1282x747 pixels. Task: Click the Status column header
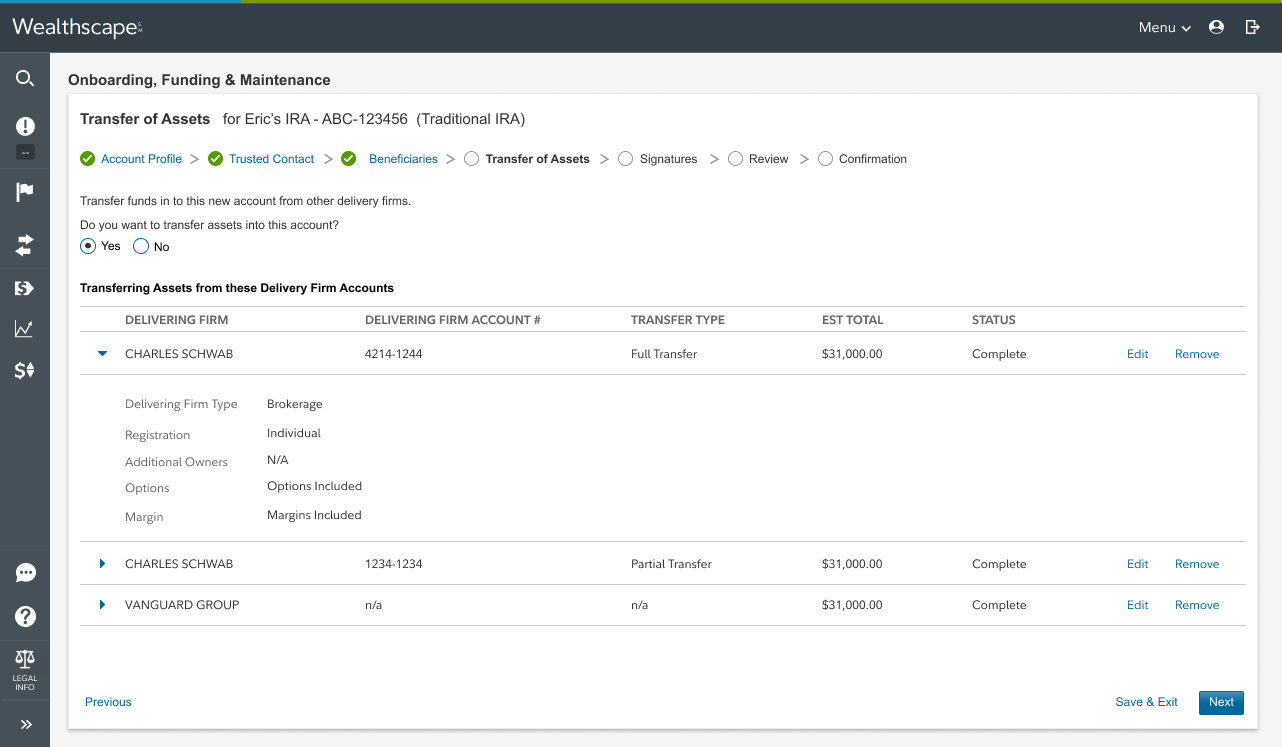click(x=994, y=320)
